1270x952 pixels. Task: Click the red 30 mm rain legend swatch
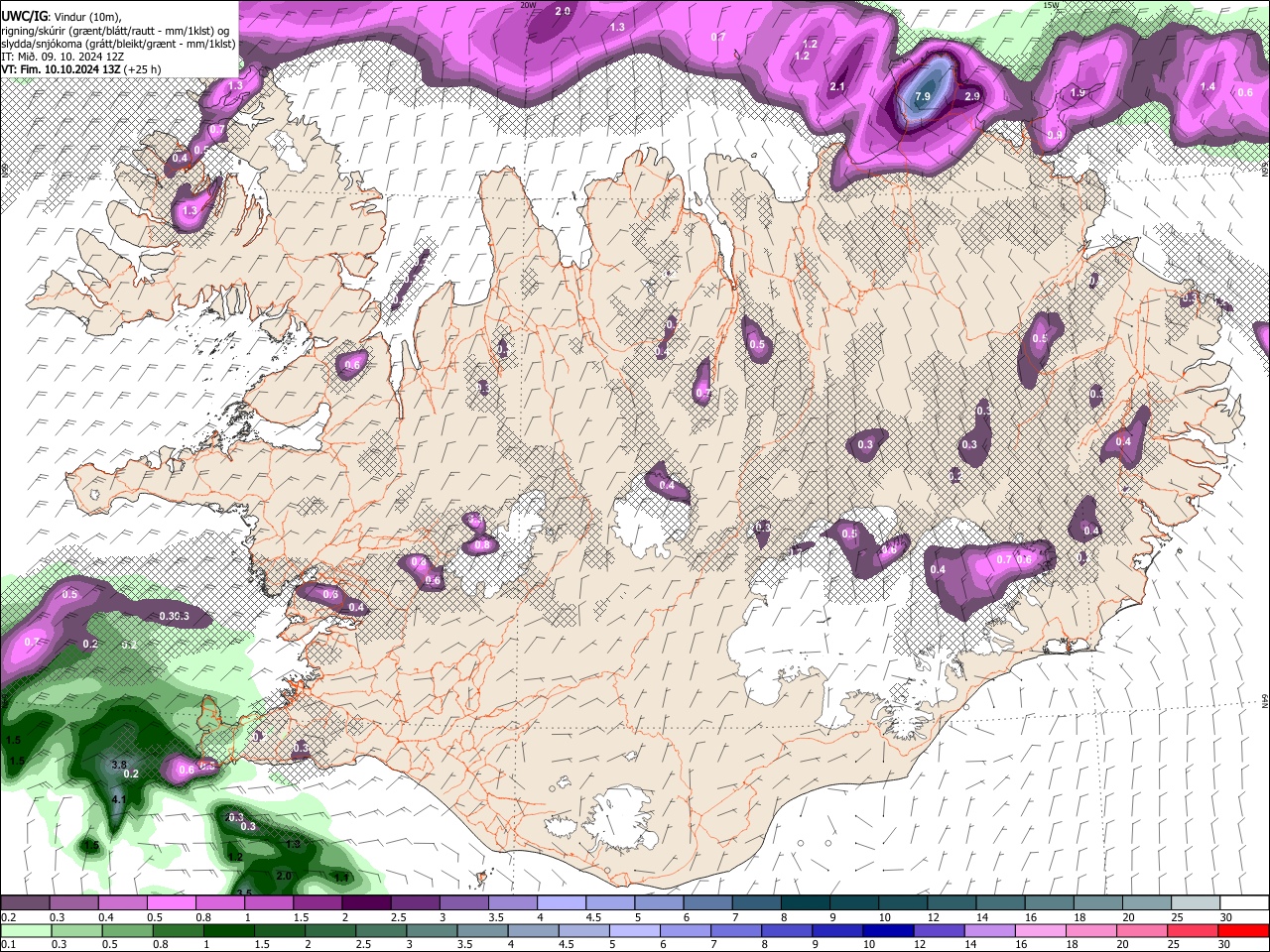tap(1243, 930)
